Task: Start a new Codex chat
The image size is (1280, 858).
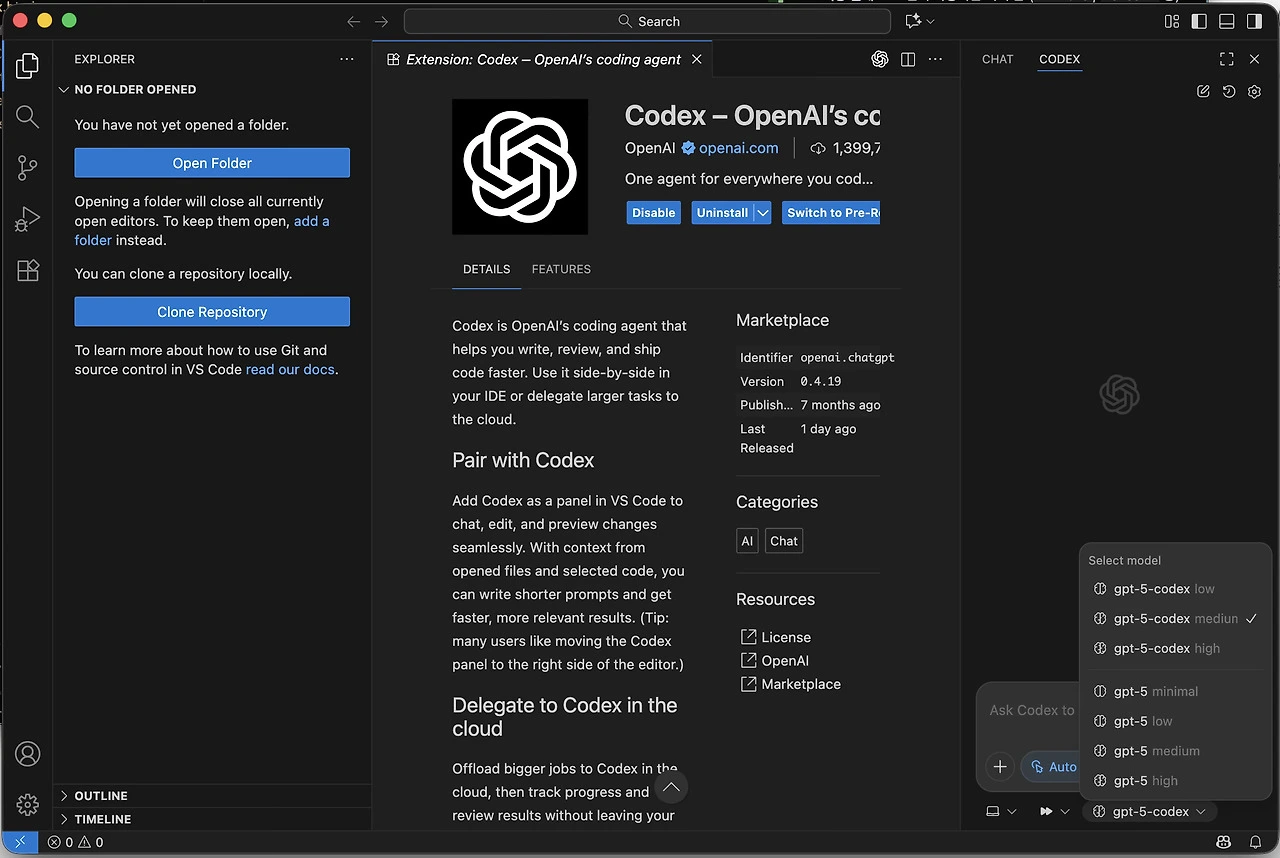Action: point(1203,91)
